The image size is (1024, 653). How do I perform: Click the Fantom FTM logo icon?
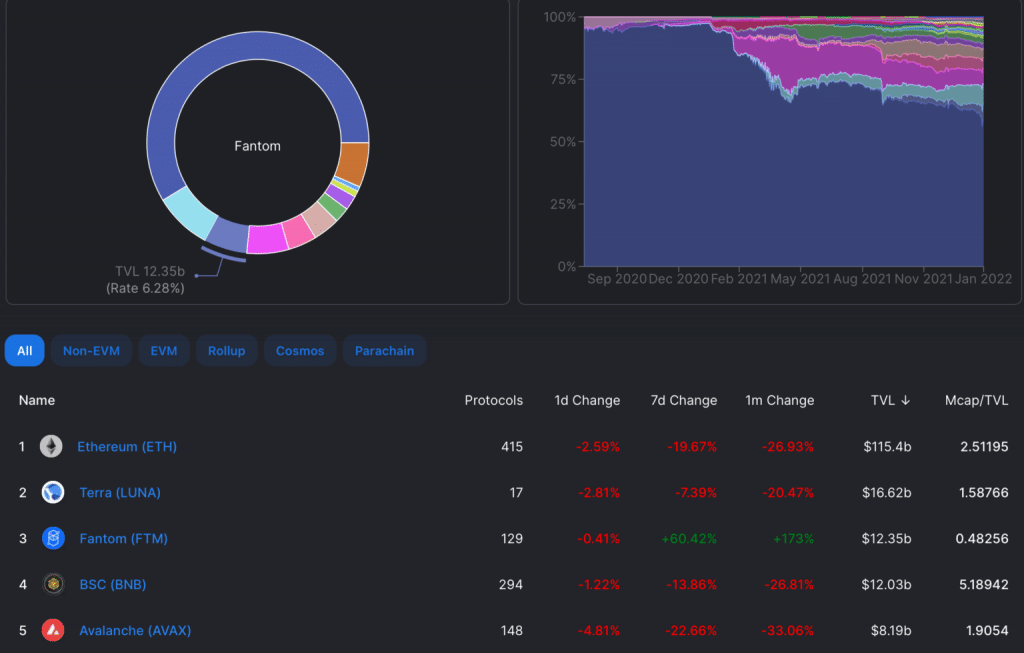(53, 539)
